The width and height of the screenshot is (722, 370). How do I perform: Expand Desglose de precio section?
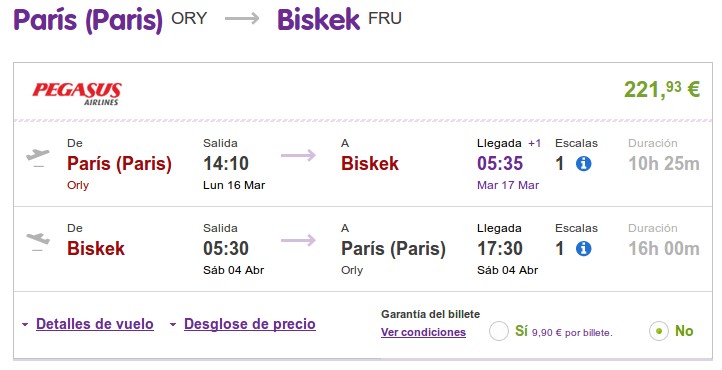coord(250,324)
